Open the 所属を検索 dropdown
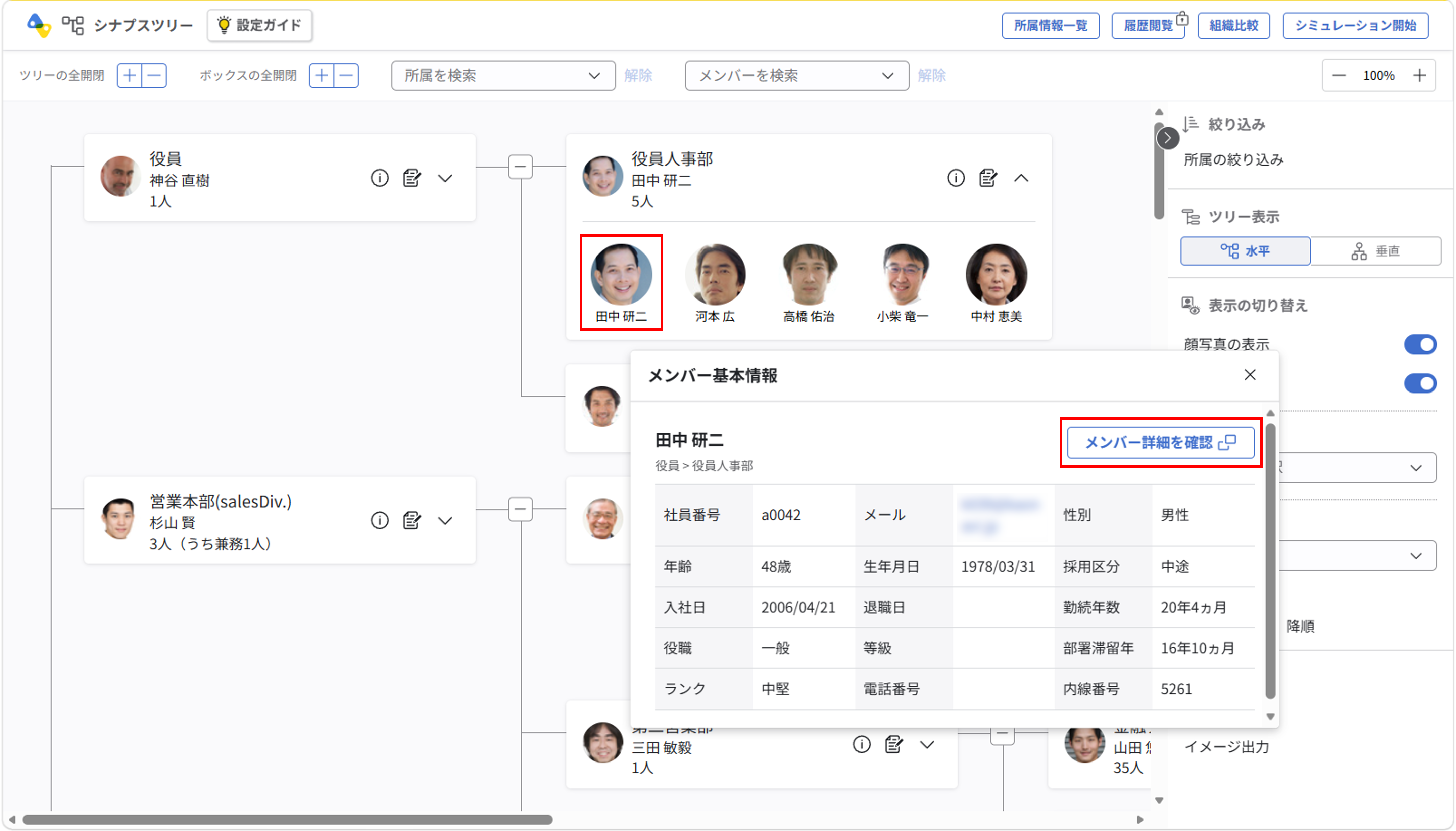 (x=503, y=75)
